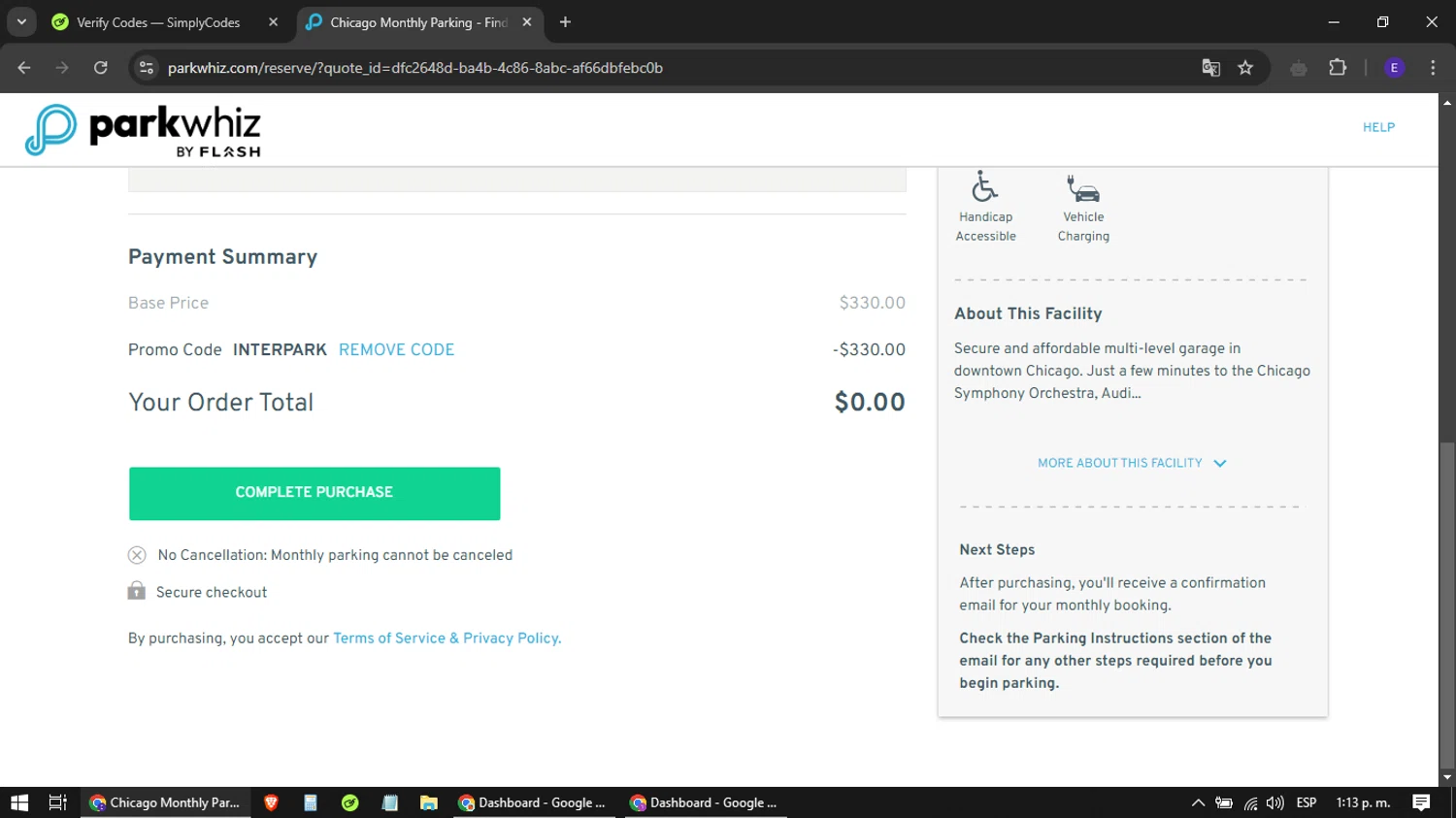Click the COMPLETE PURCHASE button
This screenshot has height=818, width=1456.
[314, 493]
